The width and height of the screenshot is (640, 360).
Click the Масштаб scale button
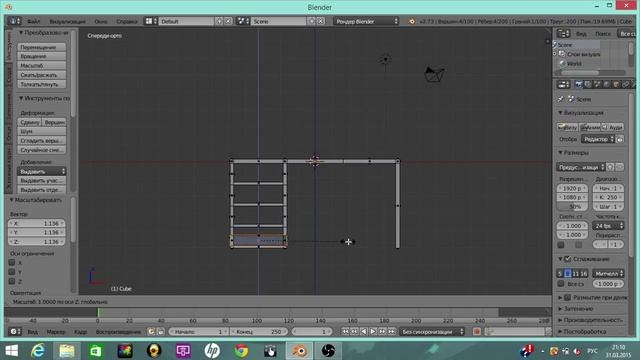click(42, 66)
